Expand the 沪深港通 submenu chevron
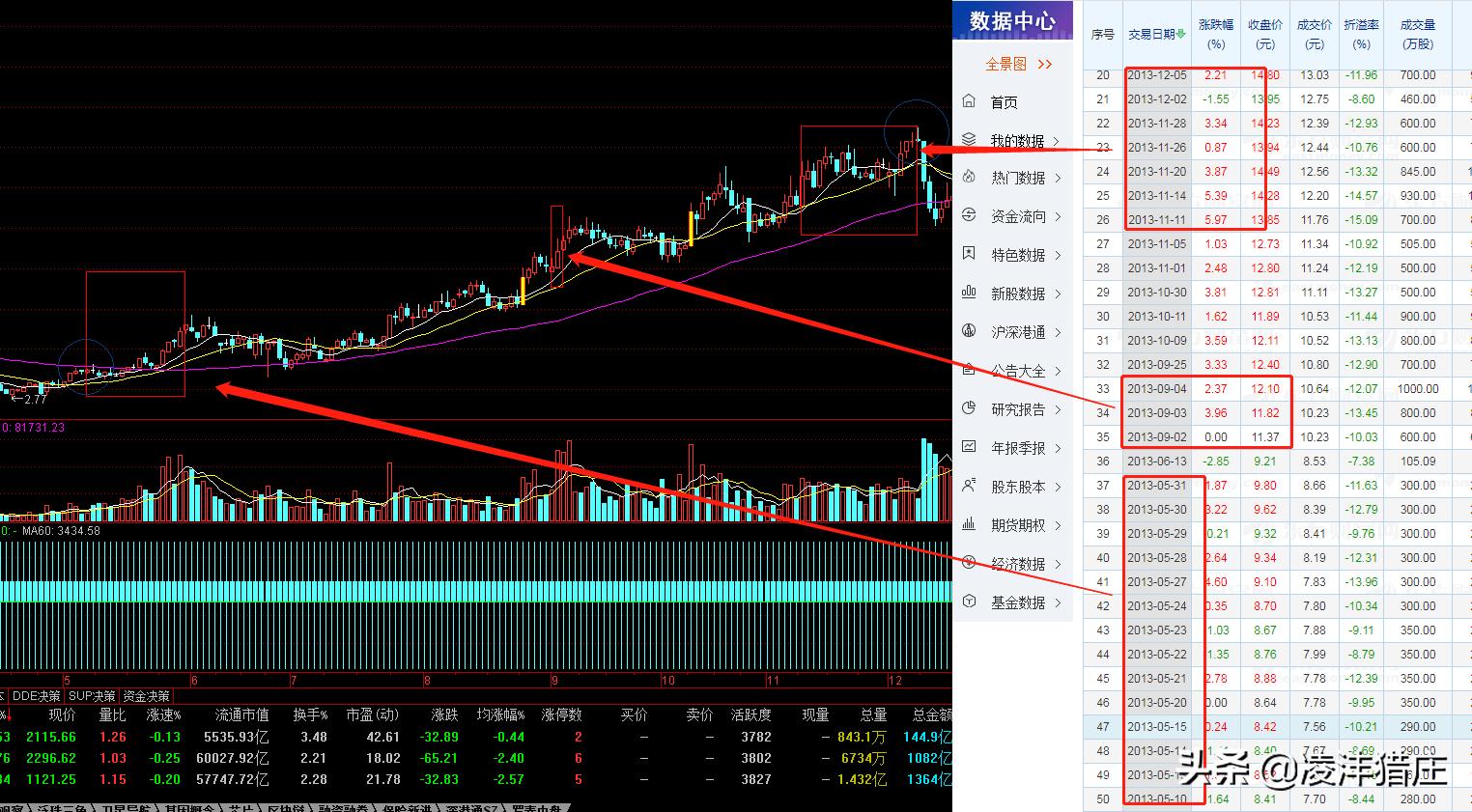Screen dimensions: 1472x812 1057,333
